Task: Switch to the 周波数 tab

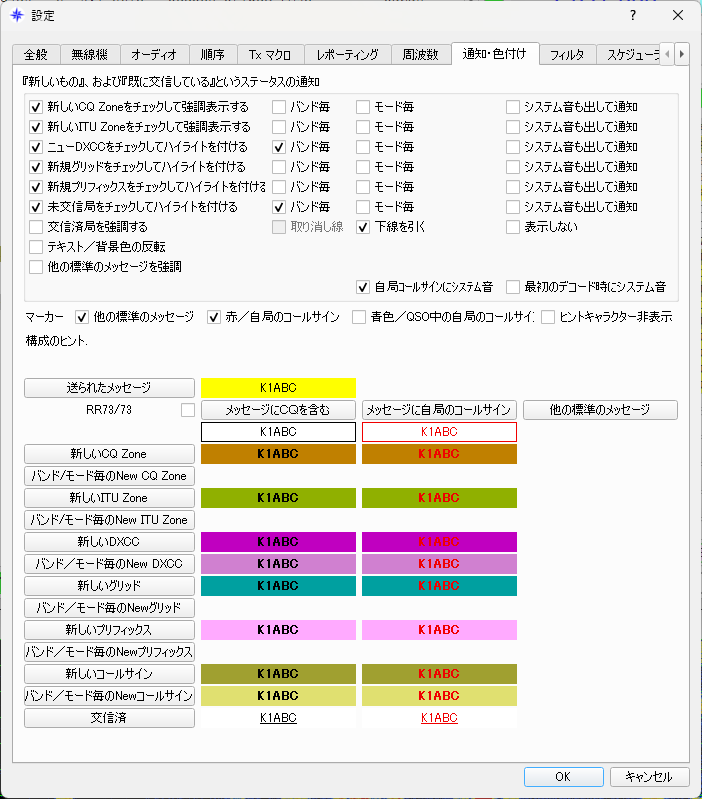Action: tap(414, 55)
